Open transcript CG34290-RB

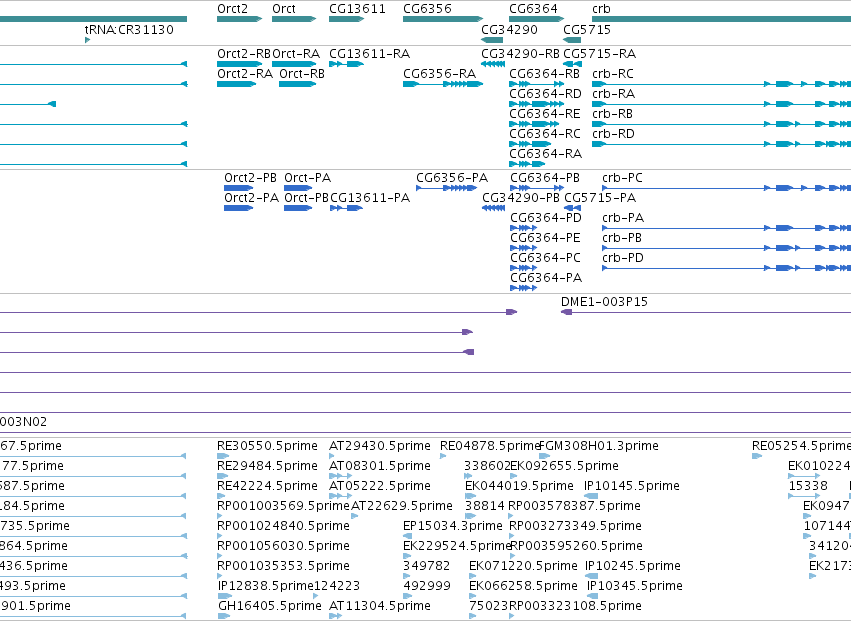click(x=520, y=54)
